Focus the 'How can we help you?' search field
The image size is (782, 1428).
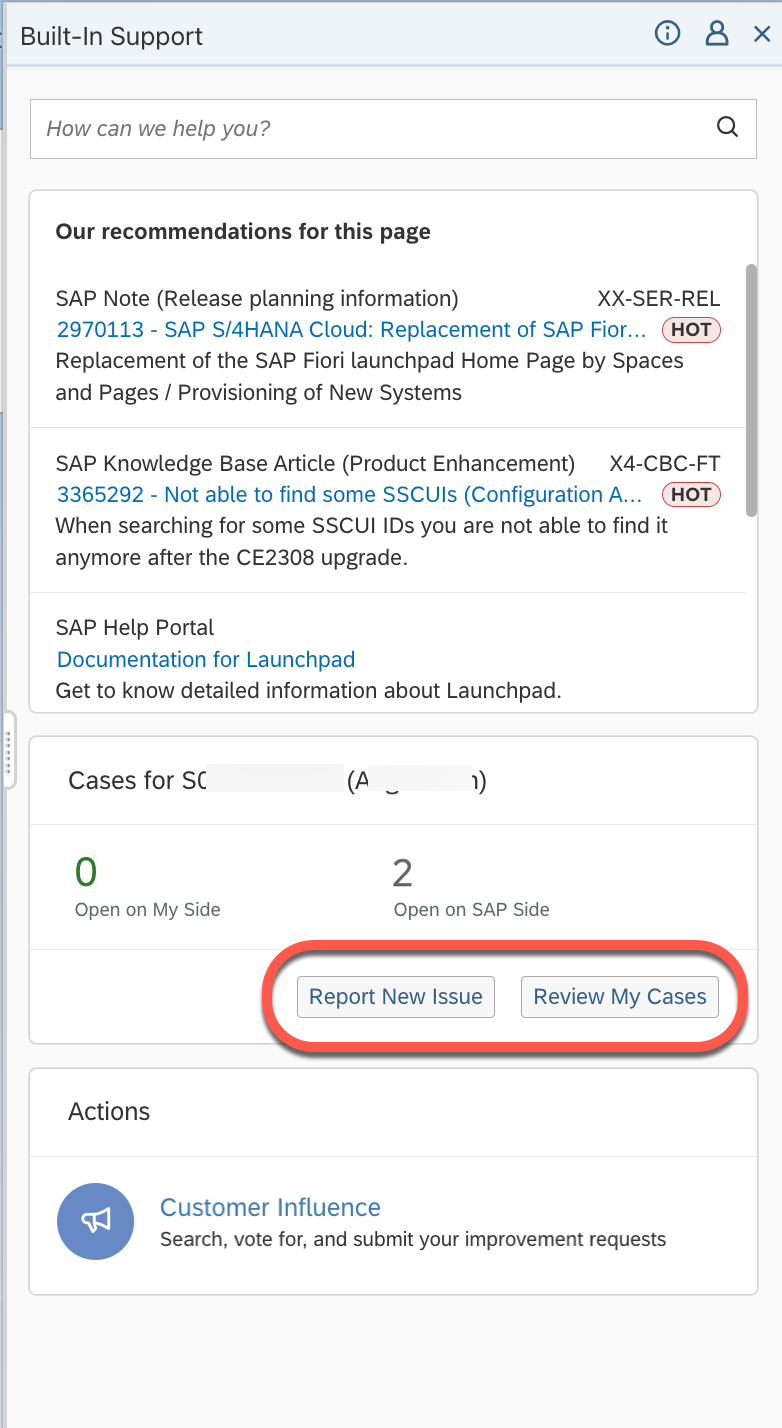click(393, 128)
